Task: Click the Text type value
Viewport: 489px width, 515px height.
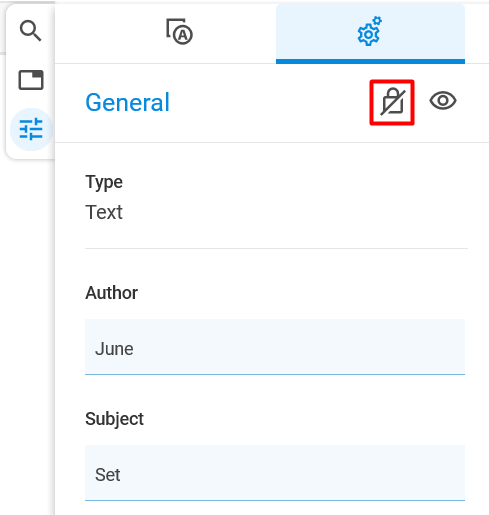Action: [x=104, y=212]
